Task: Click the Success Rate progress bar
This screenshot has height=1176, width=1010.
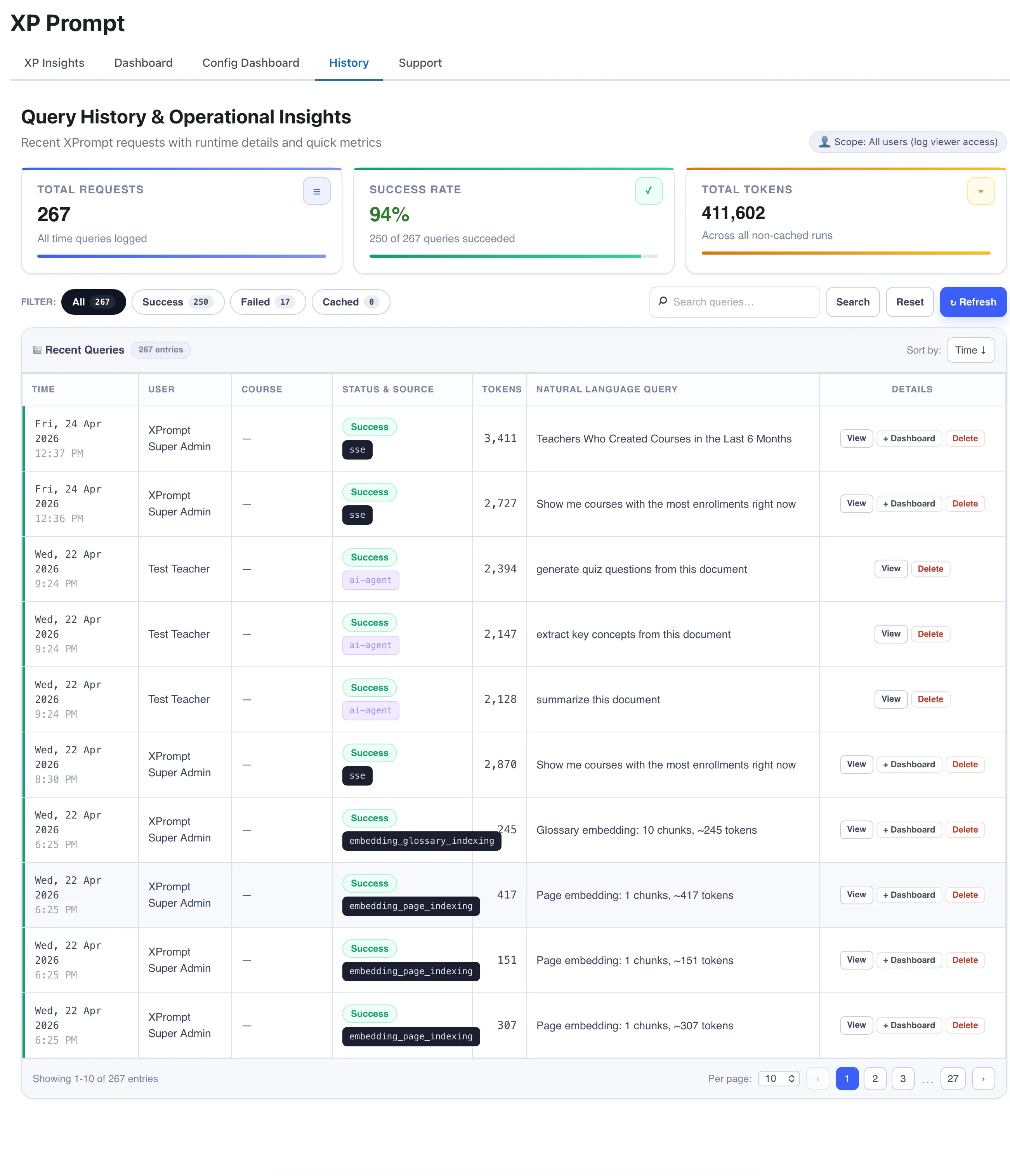Action: [x=513, y=256]
